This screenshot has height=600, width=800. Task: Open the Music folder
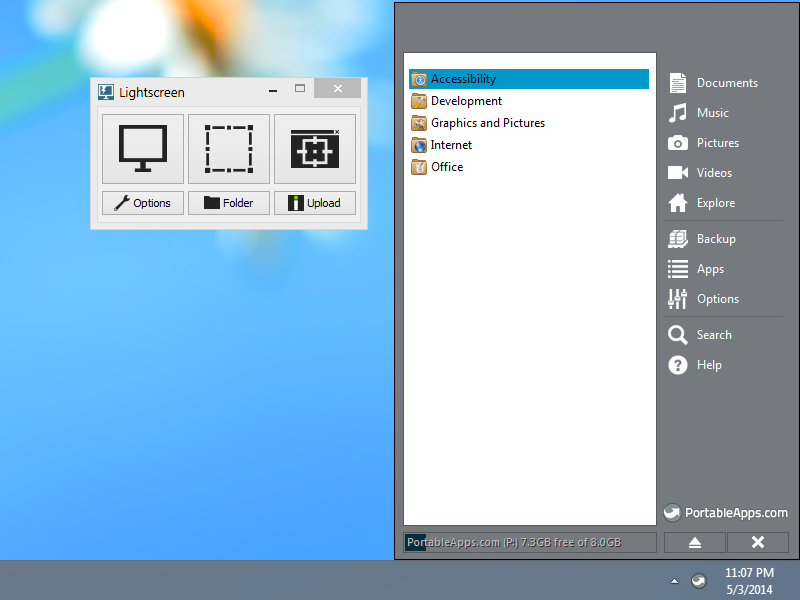tap(712, 113)
